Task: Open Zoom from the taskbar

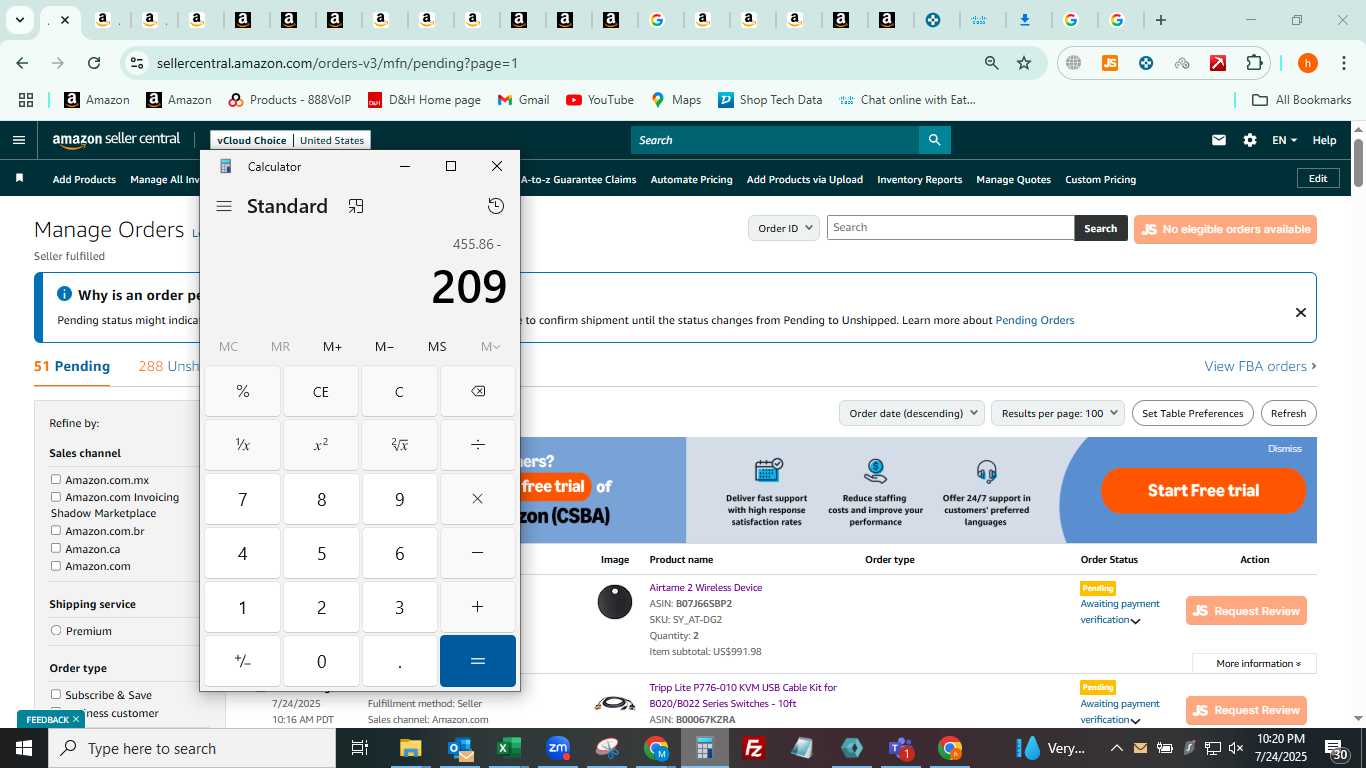Action: (x=558, y=748)
